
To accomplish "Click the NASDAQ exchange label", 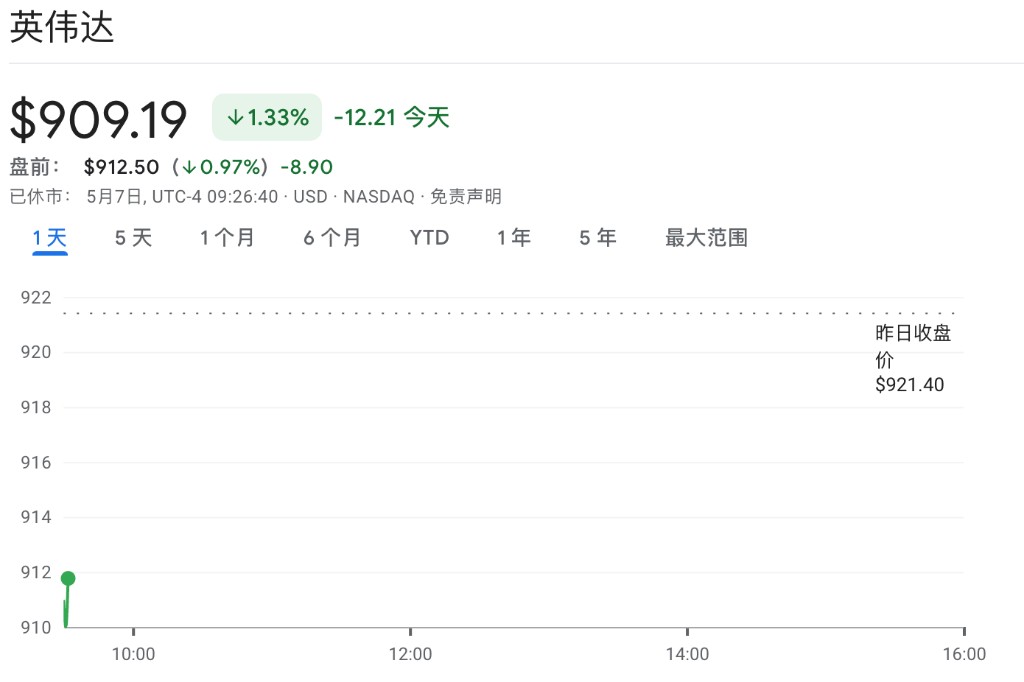I will pos(378,197).
